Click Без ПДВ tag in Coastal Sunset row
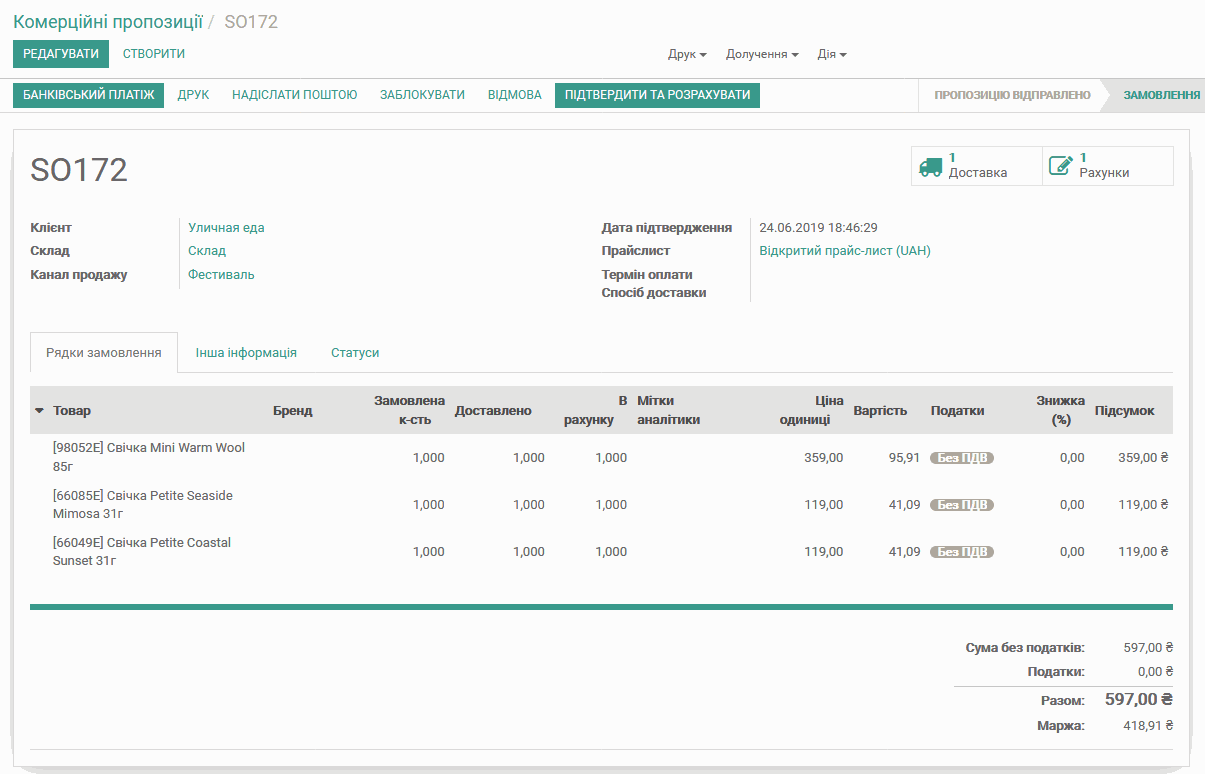 [x=962, y=552]
